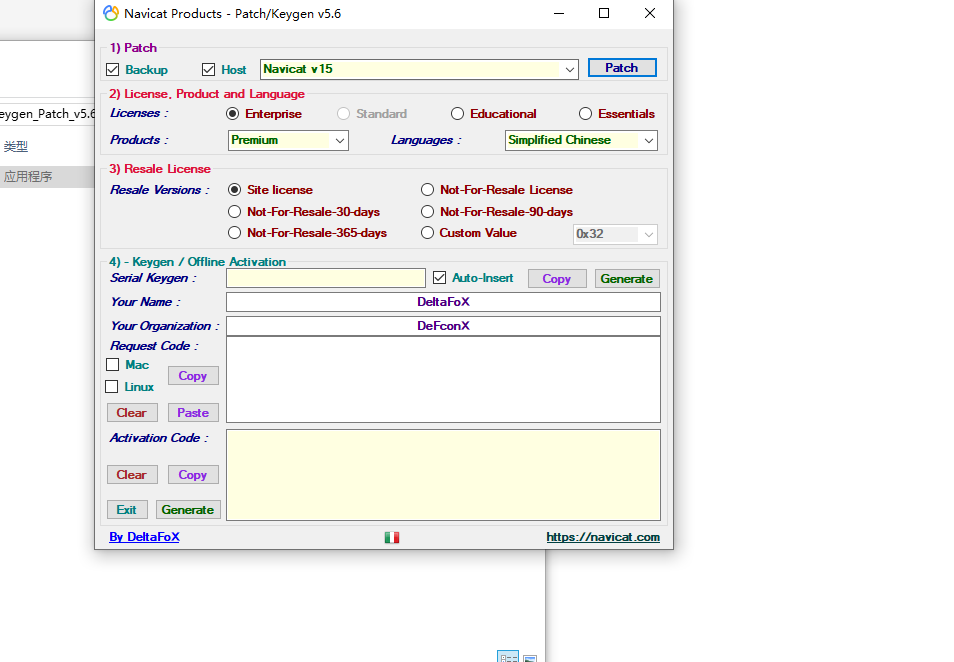The image size is (954, 662).
Task: Click the blue form thumbnail in the taskbar
Action: pos(508,656)
